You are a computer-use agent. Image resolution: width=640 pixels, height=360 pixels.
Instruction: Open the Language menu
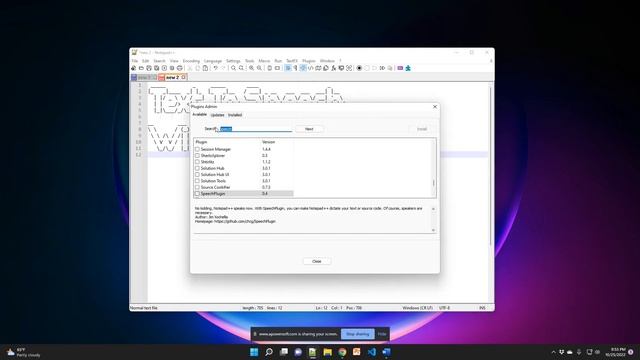click(213, 61)
